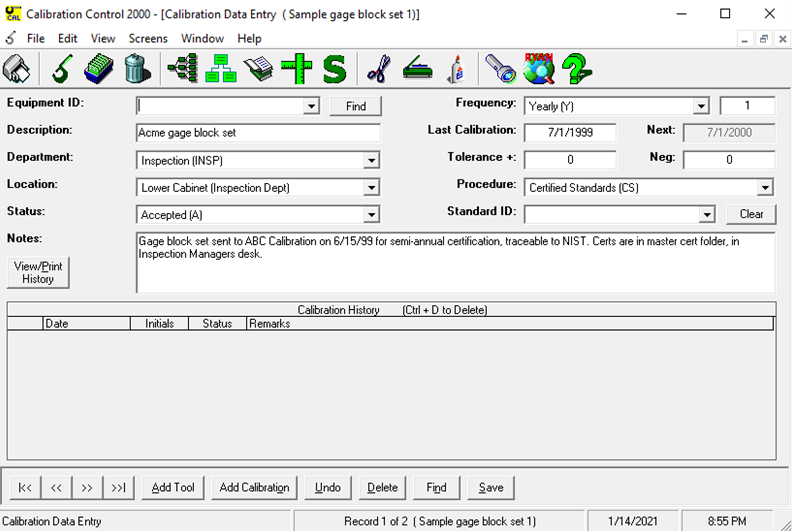Restore the inner document window

pyautogui.click(x=763, y=39)
